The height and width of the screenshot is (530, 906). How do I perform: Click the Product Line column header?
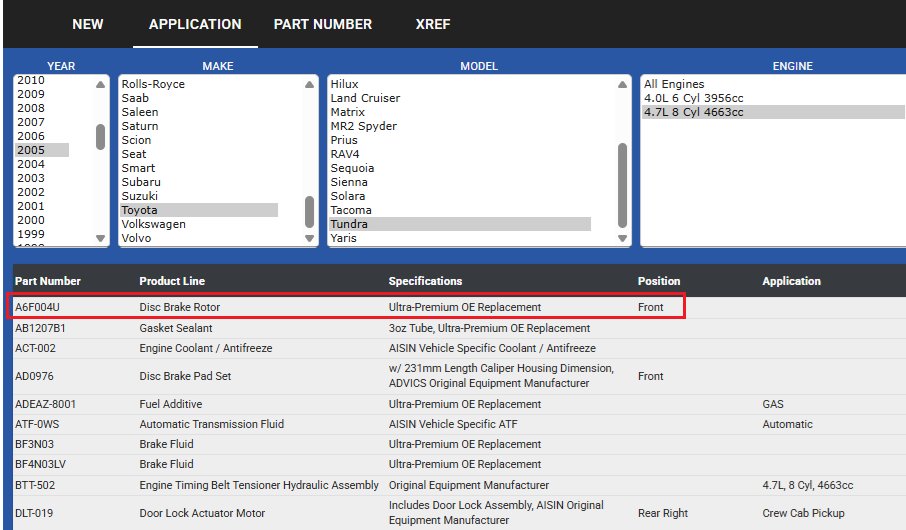pos(172,281)
